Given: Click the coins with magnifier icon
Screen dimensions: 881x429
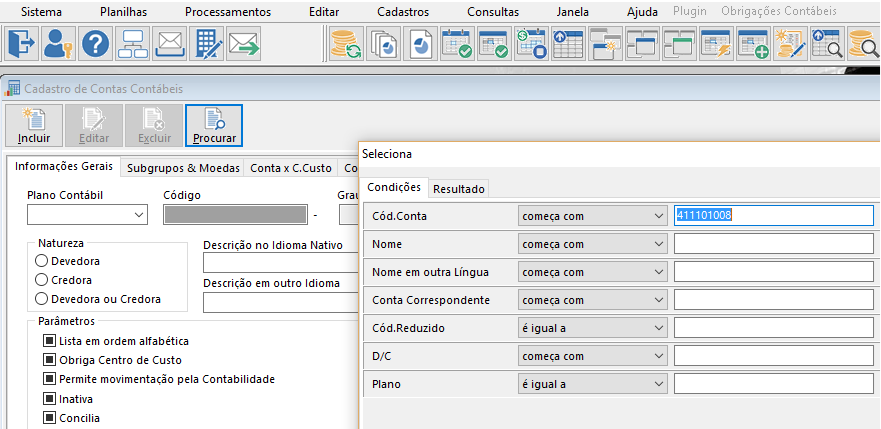Looking at the screenshot, I should pyautogui.click(x=864, y=44).
